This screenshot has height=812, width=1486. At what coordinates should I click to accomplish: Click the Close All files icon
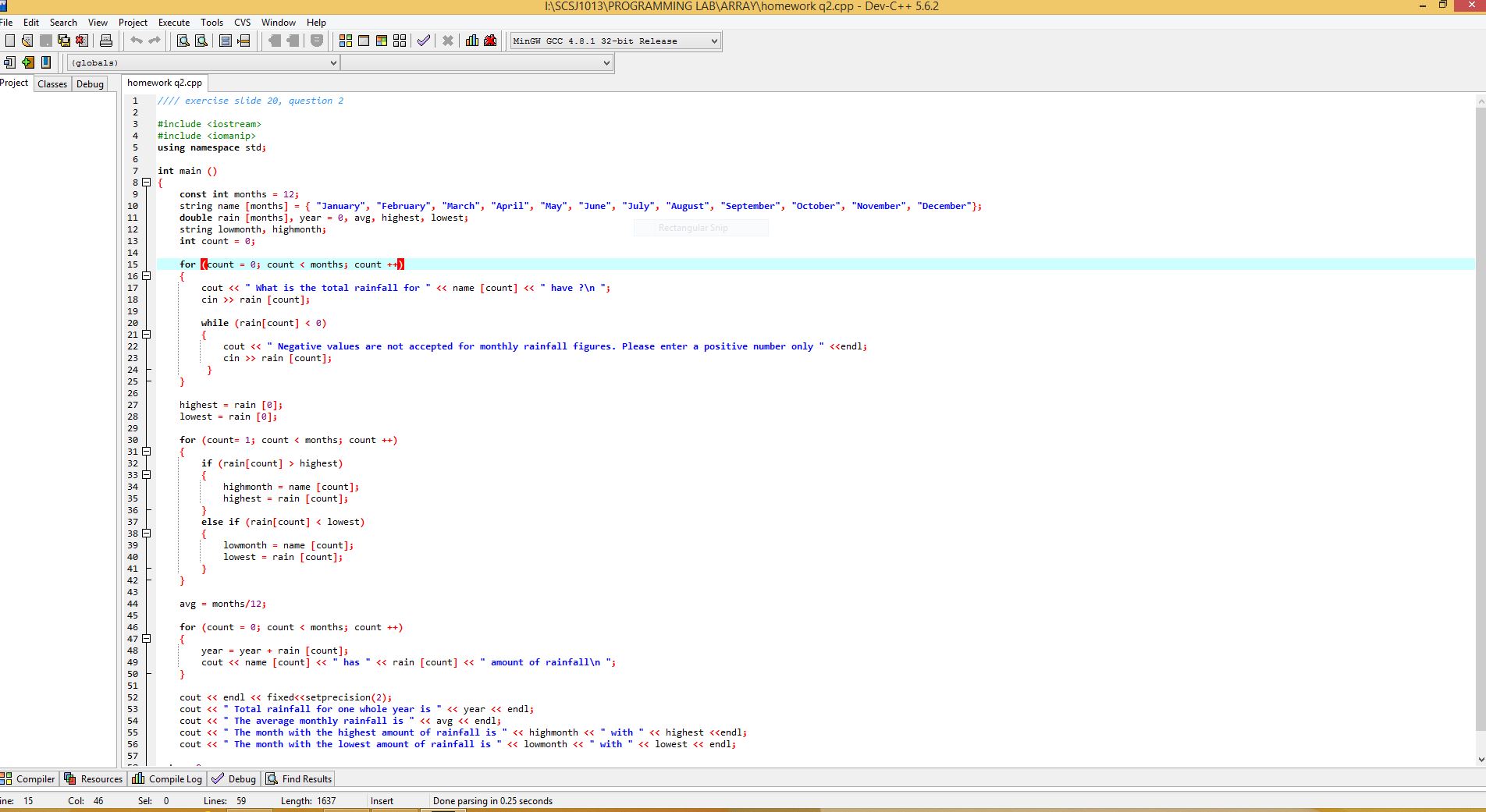(x=82, y=41)
